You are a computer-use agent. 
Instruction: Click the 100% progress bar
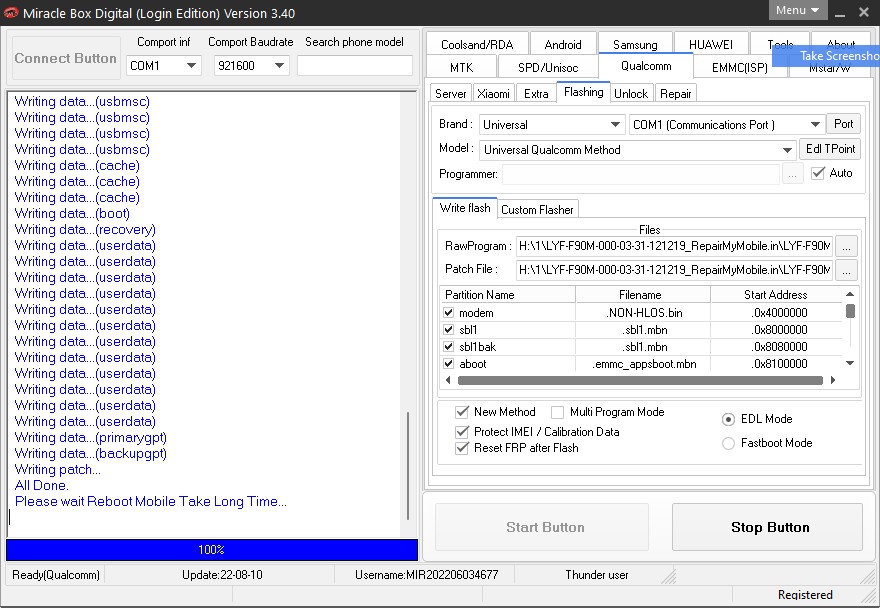pos(212,550)
